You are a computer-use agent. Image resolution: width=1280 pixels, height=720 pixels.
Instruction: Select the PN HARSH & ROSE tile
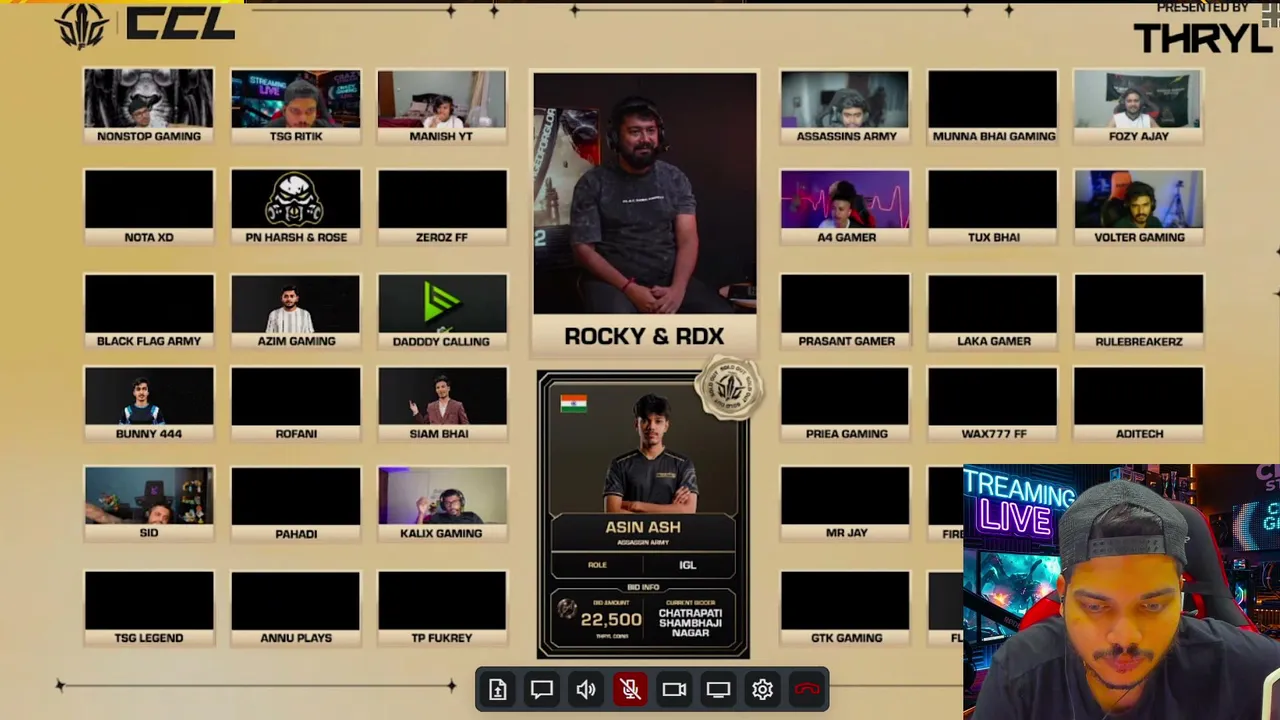296,207
